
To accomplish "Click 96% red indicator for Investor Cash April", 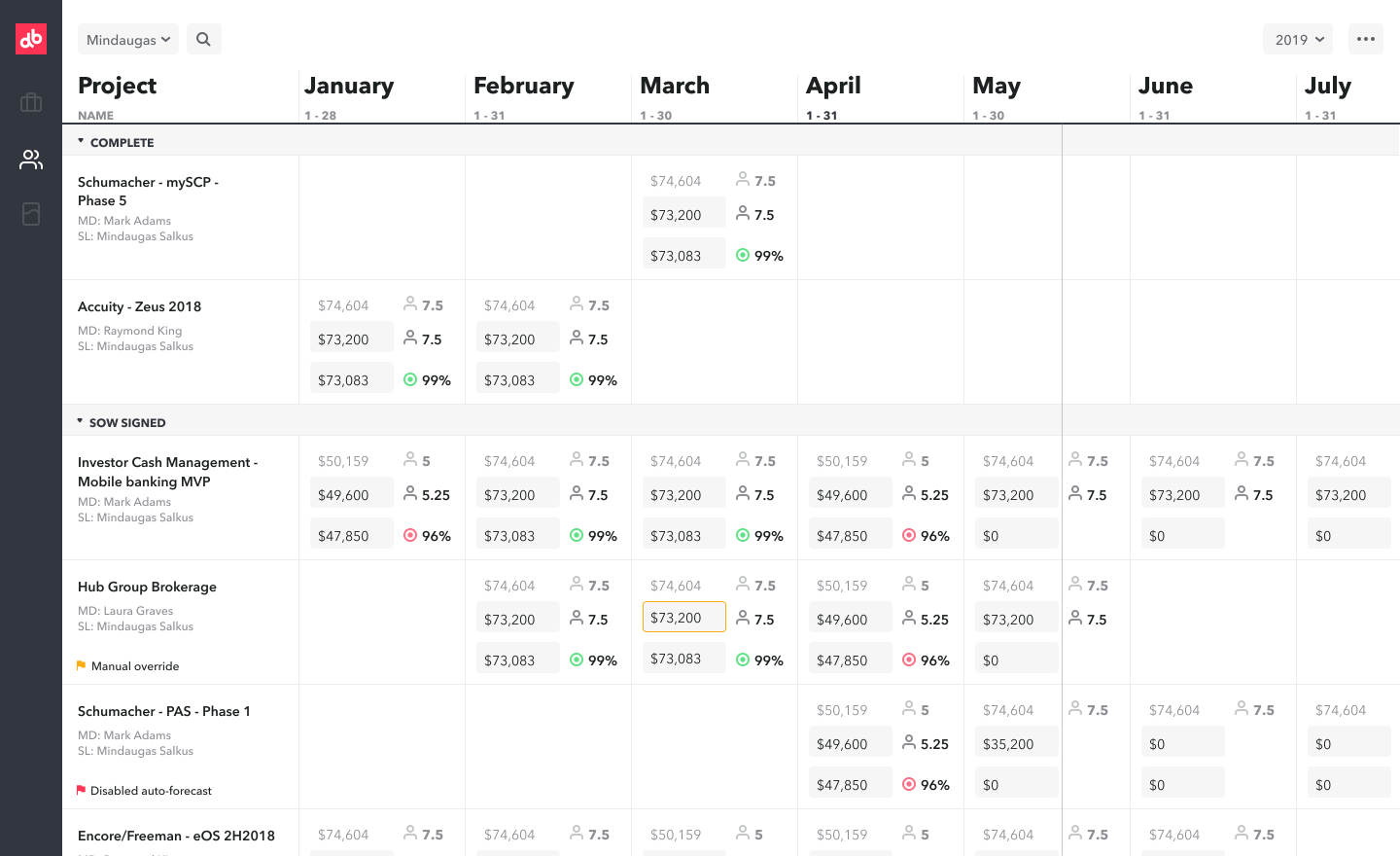I will pyautogui.click(x=909, y=536).
